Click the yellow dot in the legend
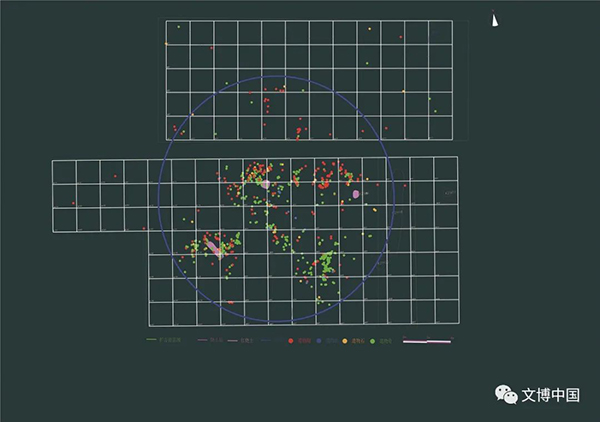The height and width of the screenshot is (422, 600). click(345, 341)
